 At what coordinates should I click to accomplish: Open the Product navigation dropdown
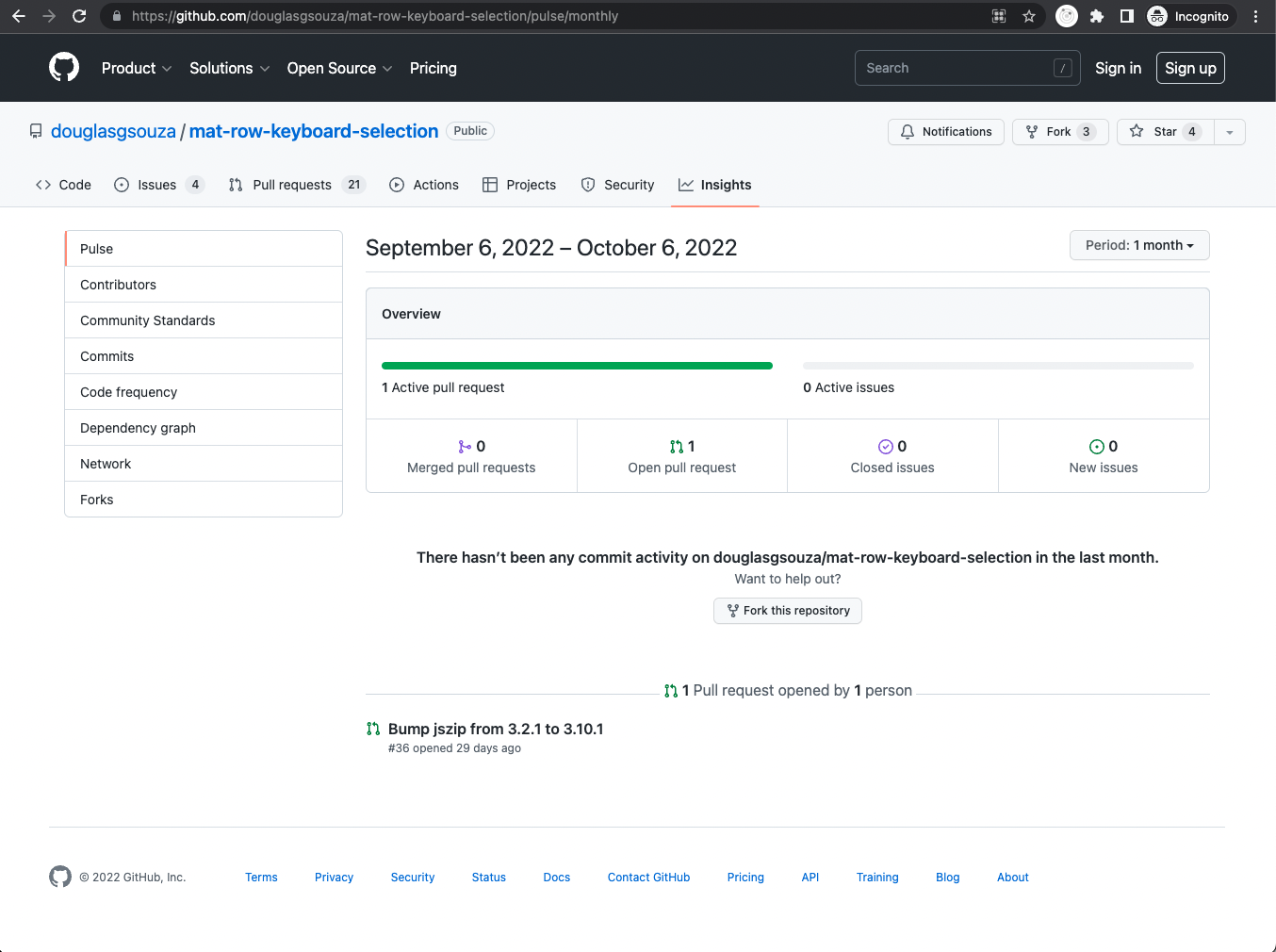click(137, 68)
